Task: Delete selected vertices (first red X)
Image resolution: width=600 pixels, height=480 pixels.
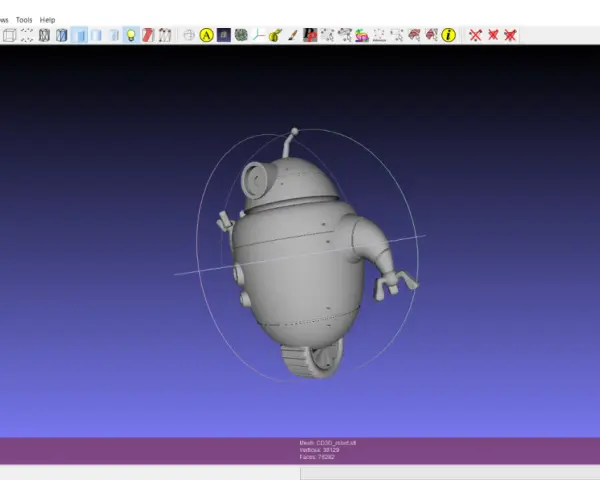Action: point(475,35)
